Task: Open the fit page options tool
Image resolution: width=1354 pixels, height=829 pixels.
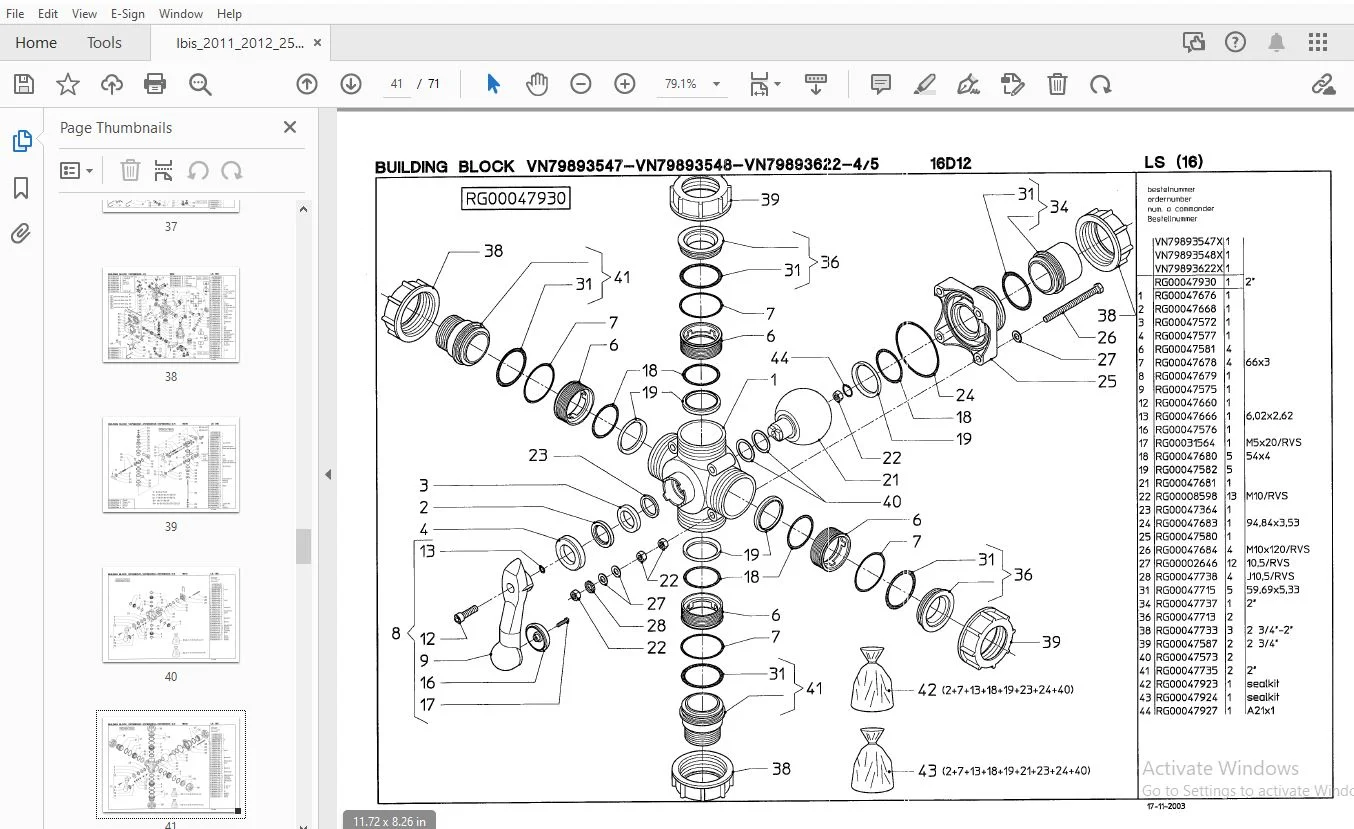Action: (765, 84)
